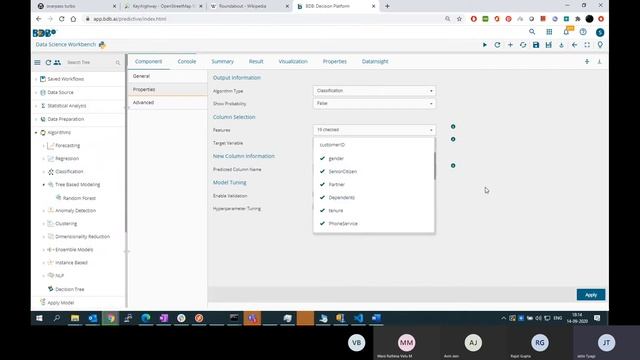Expand the Saved Workflows tree node
The width and height of the screenshot is (640, 360).
[36, 79]
